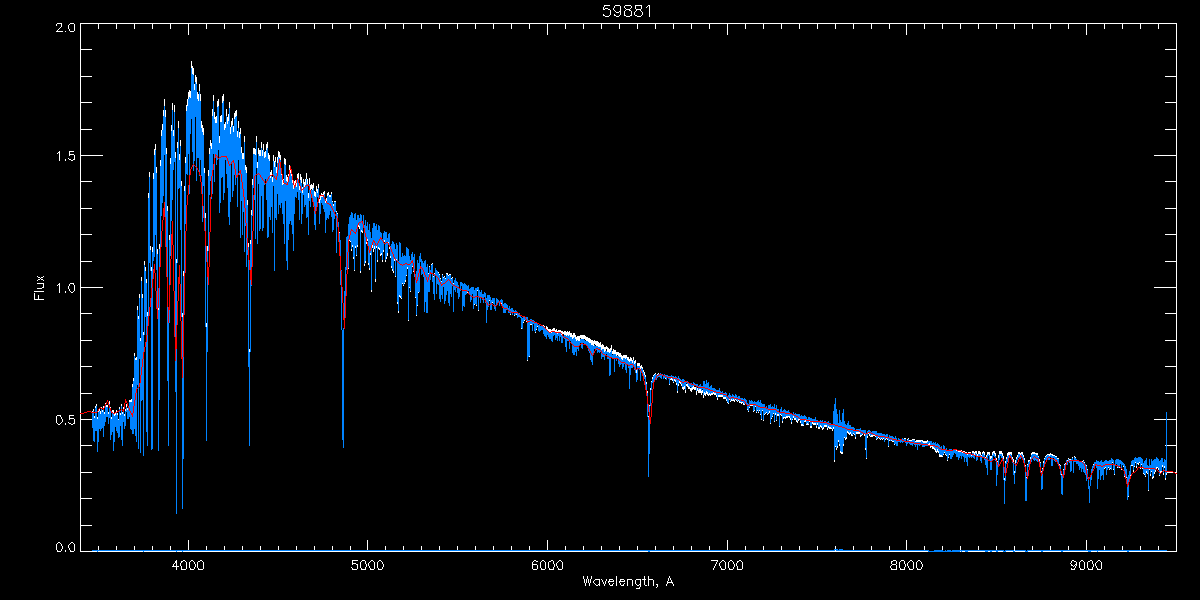
Task: Click the 2.0 flux tick label
Action: [64, 28]
